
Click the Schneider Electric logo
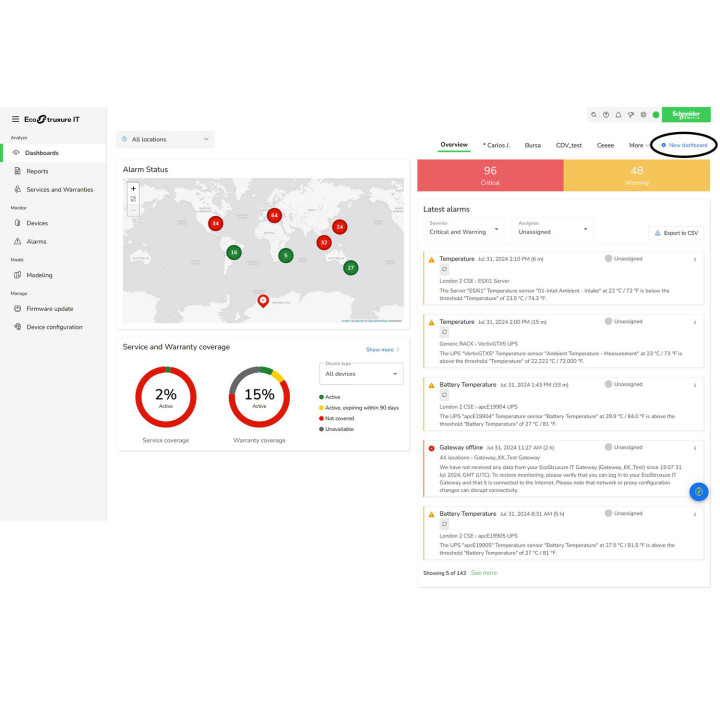point(686,114)
